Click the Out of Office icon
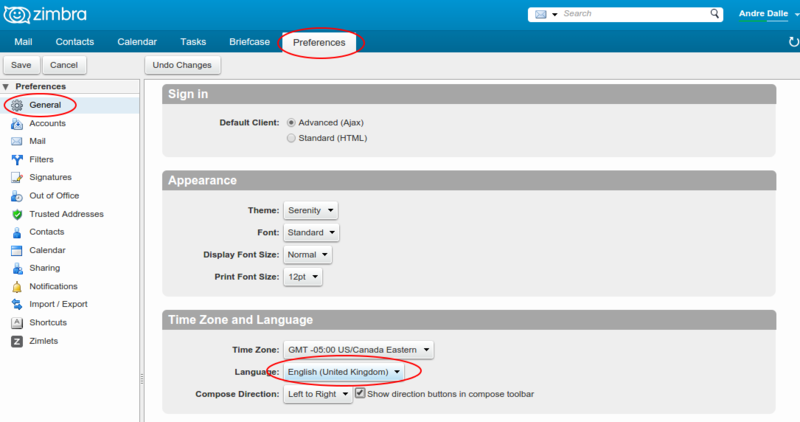This screenshot has height=422, width=800. (x=17, y=196)
